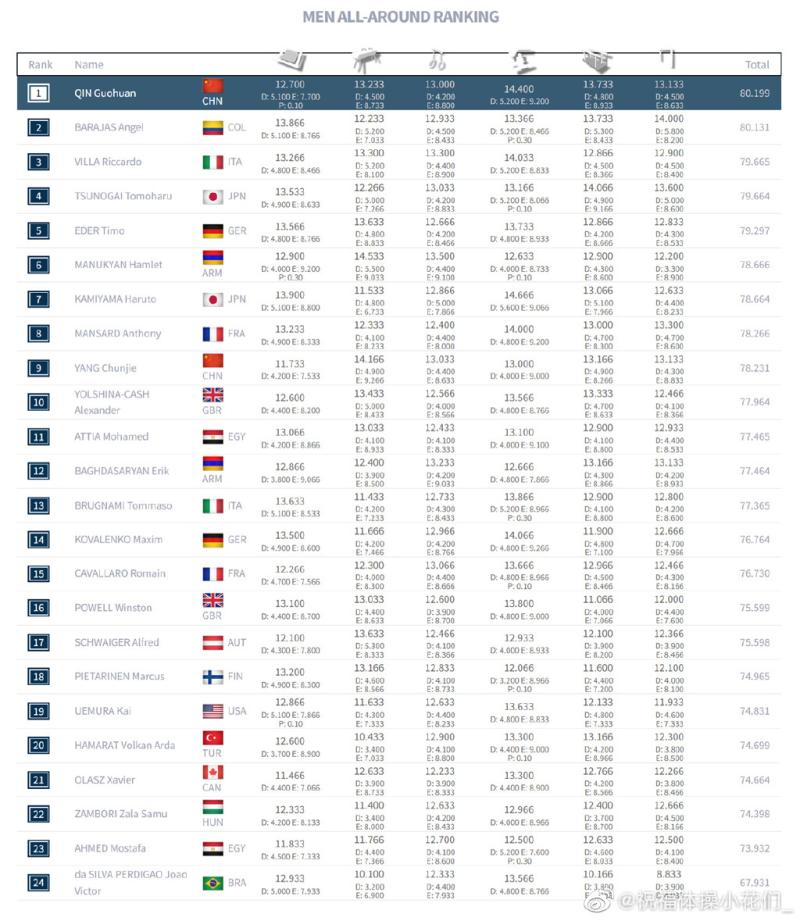Click the Colombia flag for BARAJAS Angel

pos(213,128)
